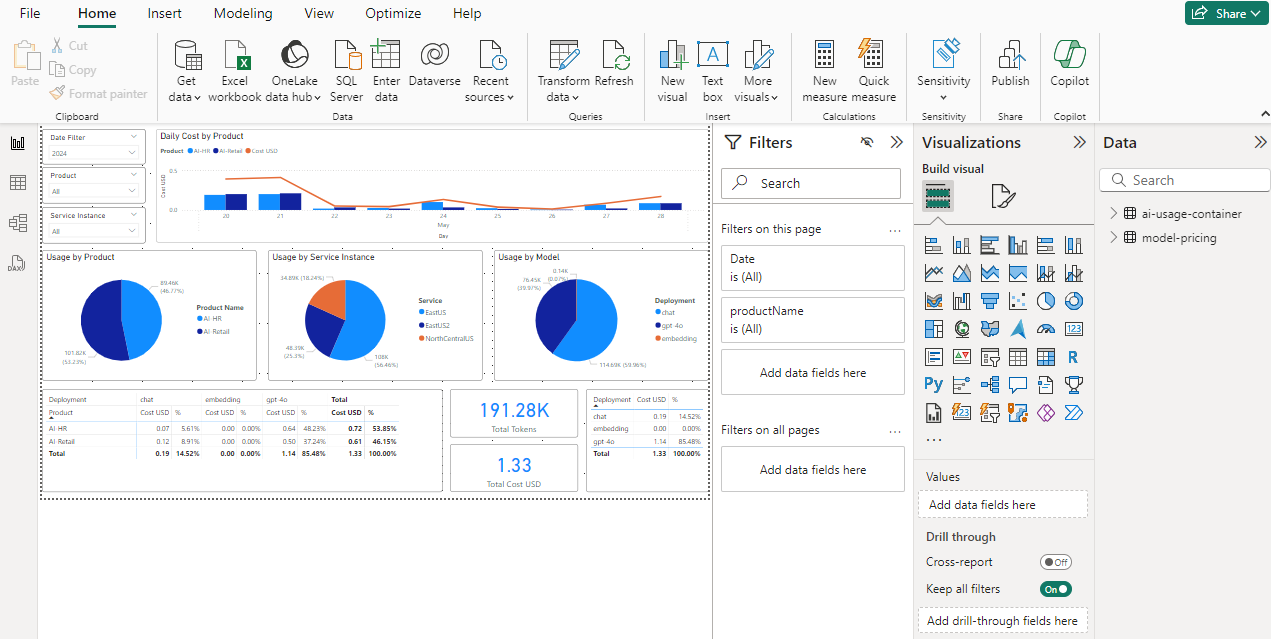Choose the Area chart visual
The width and height of the screenshot is (1271, 639).
pyautogui.click(x=962, y=272)
